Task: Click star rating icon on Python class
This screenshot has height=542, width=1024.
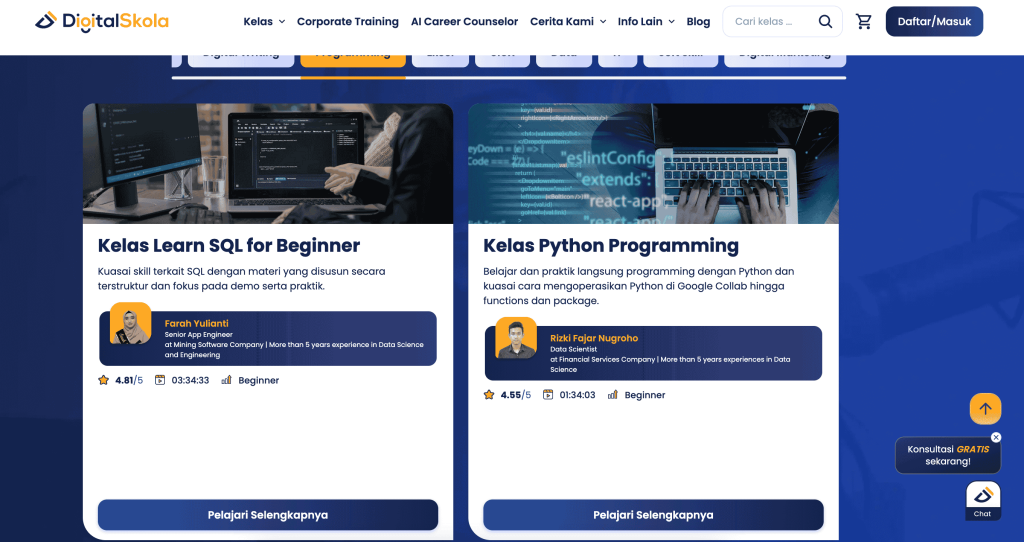Action: tap(488, 394)
